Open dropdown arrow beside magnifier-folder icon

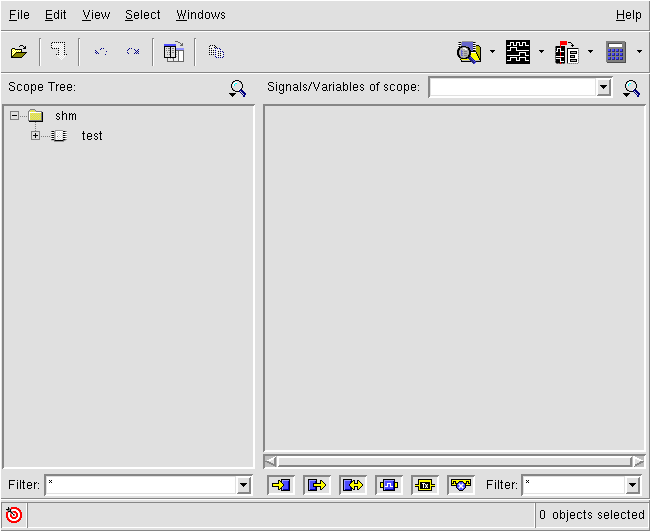point(492,52)
